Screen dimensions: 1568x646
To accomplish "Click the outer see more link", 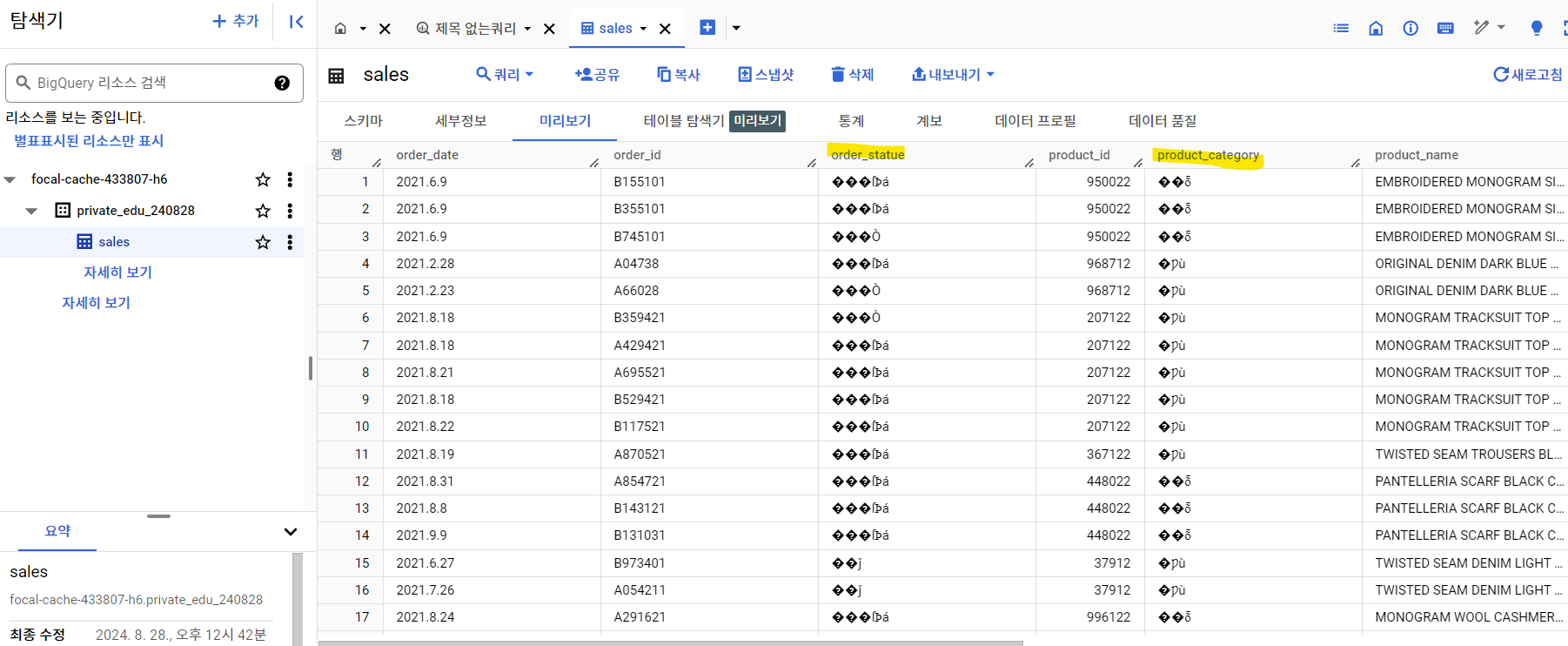I will [x=96, y=303].
